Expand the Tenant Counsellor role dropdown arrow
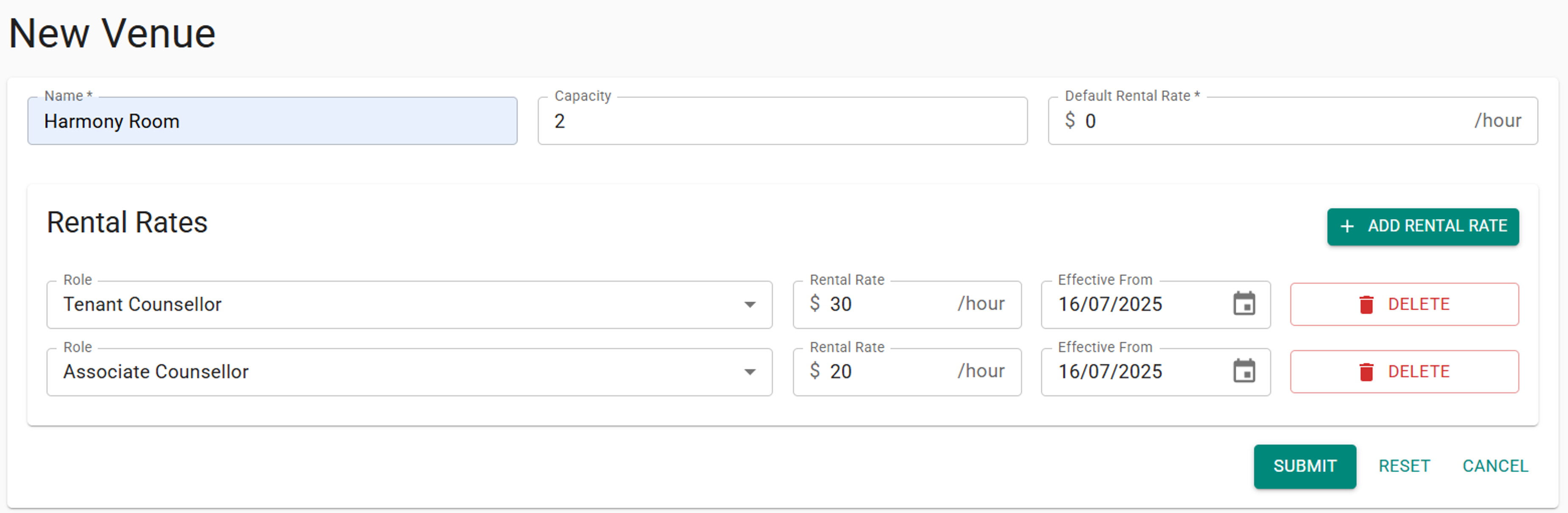 pyautogui.click(x=749, y=304)
